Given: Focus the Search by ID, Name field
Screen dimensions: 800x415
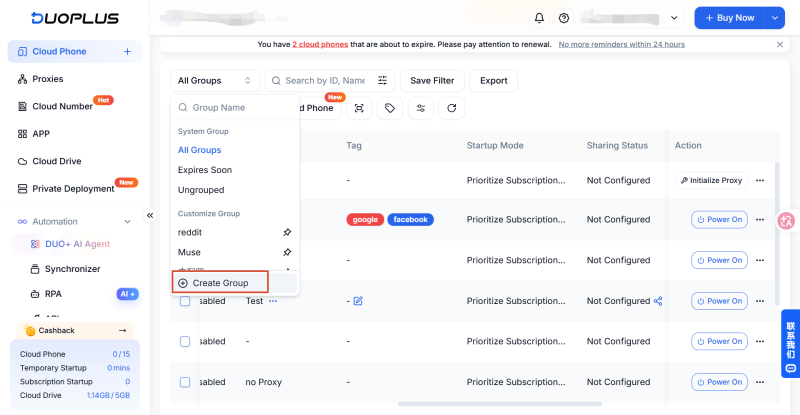Looking at the screenshot, I should click(324, 81).
